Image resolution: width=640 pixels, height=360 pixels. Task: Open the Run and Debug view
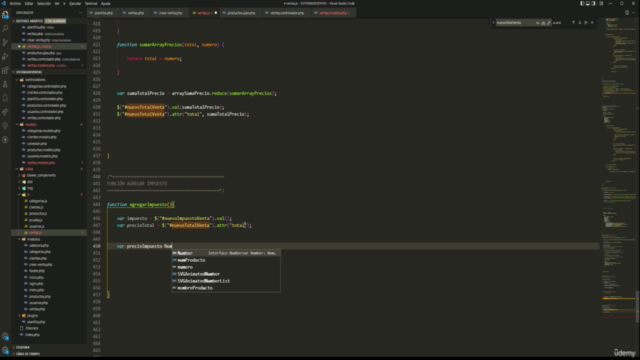point(5,56)
